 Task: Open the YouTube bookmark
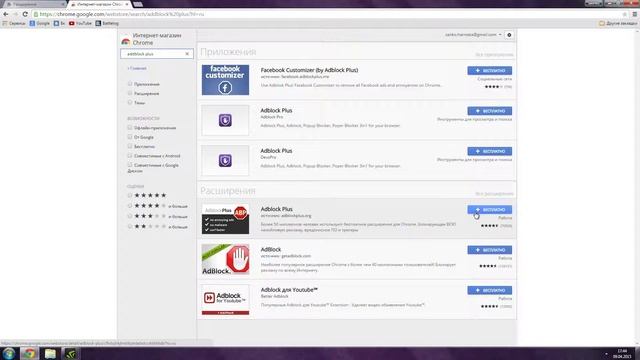click(x=80, y=24)
